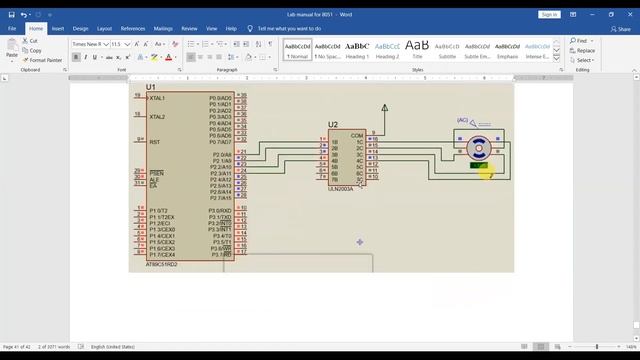The width and height of the screenshot is (640, 360).
Task: Toggle Underline formatting
Action: (x=95, y=58)
